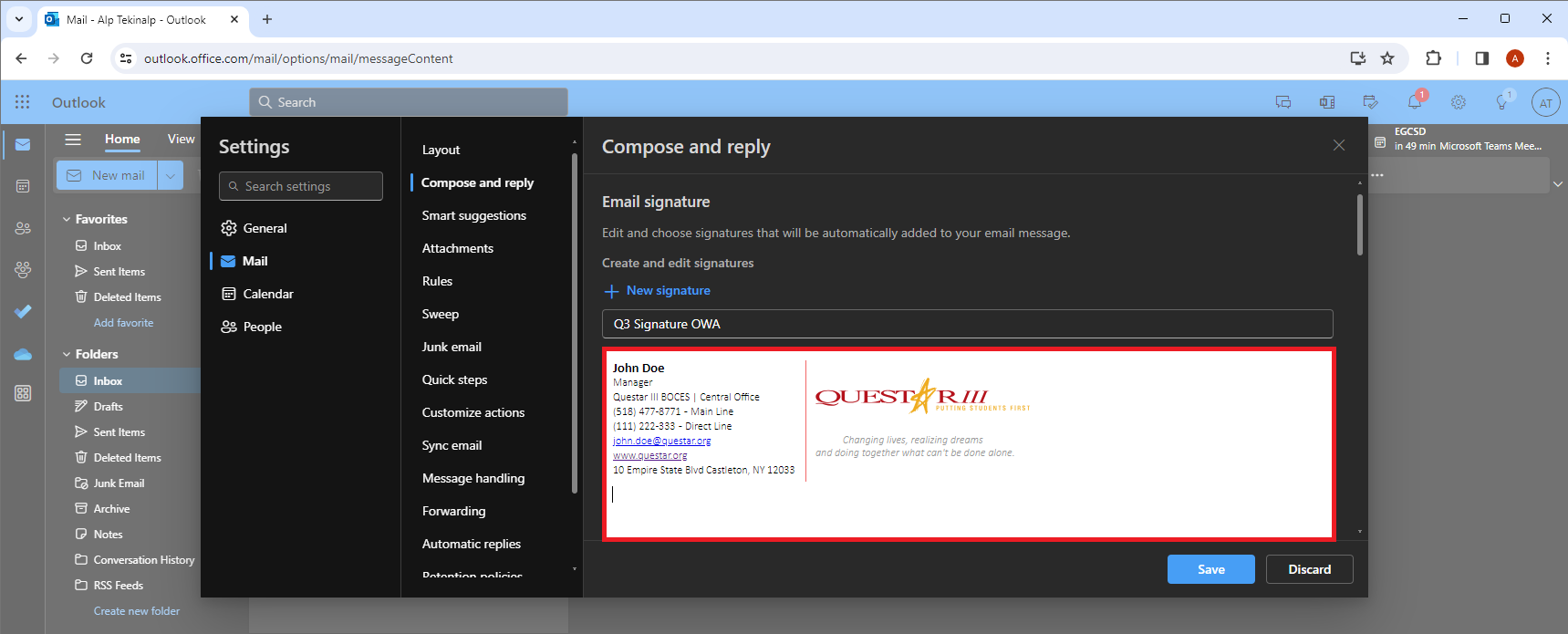Screen dimensions: 1568x634
Task: Open Customize actions settings
Action: pos(472,412)
